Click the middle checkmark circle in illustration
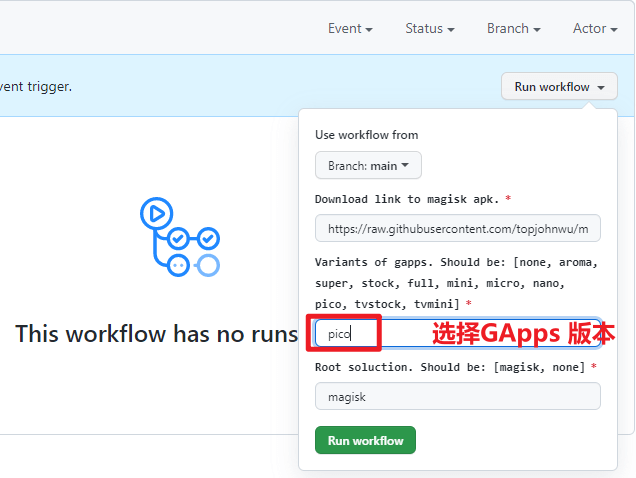 (178, 239)
